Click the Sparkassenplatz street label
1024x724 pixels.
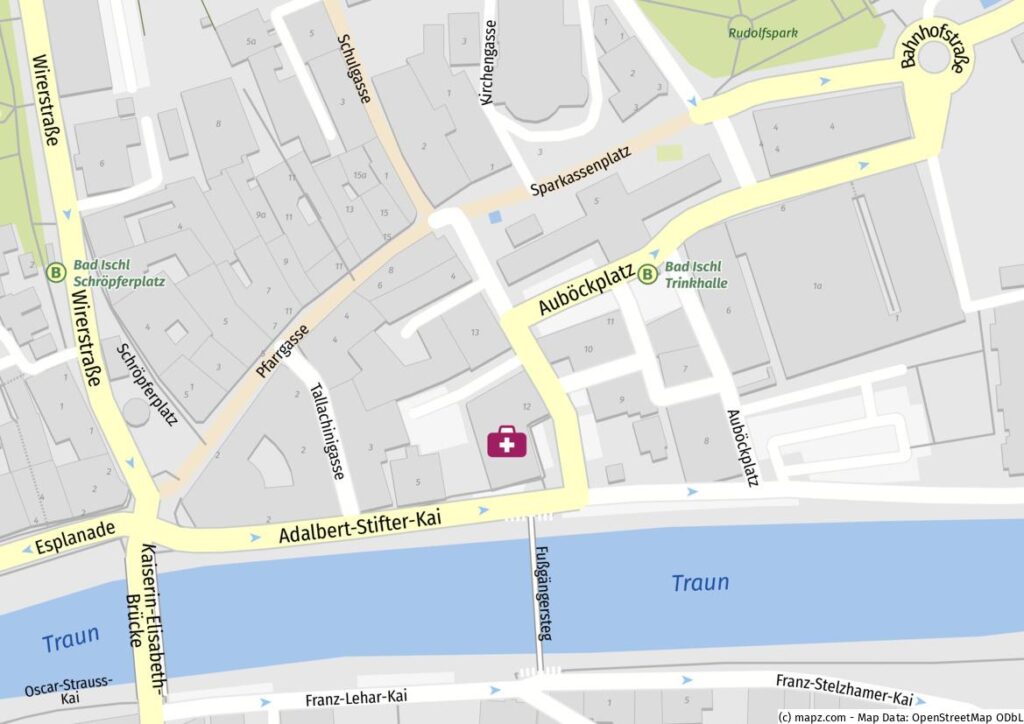click(x=581, y=171)
